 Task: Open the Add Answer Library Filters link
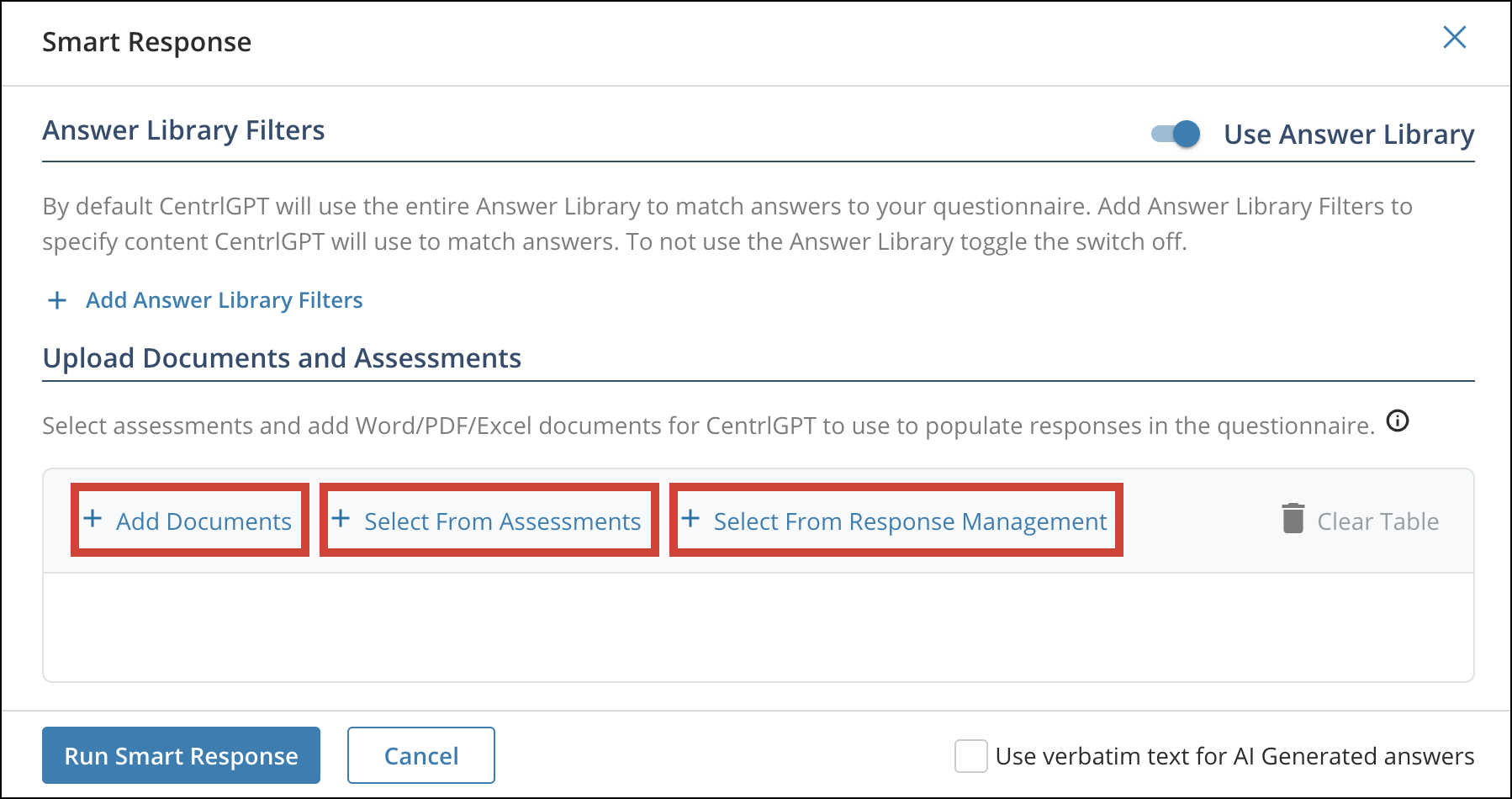[x=224, y=300]
